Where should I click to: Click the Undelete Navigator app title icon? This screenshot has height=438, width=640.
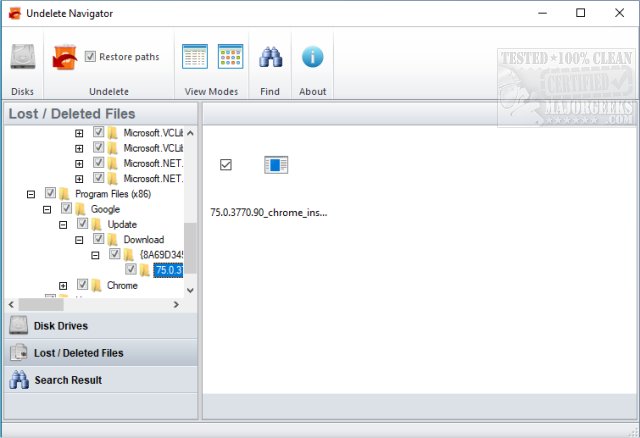[14, 13]
